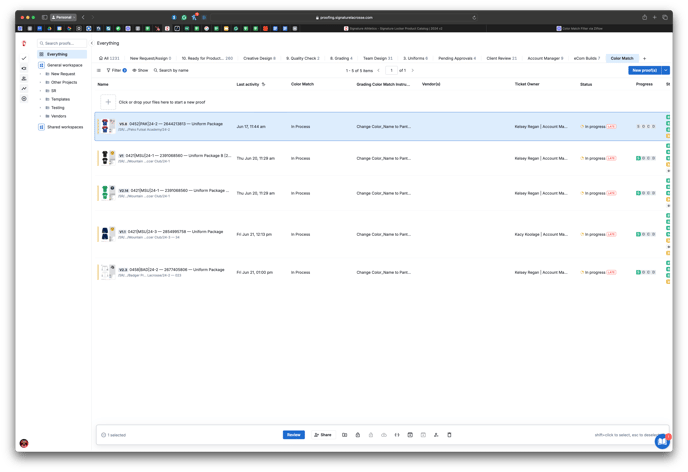Switch to the Creative Design tab
The width and height of the screenshot is (688, 472).
click(259, 58)
